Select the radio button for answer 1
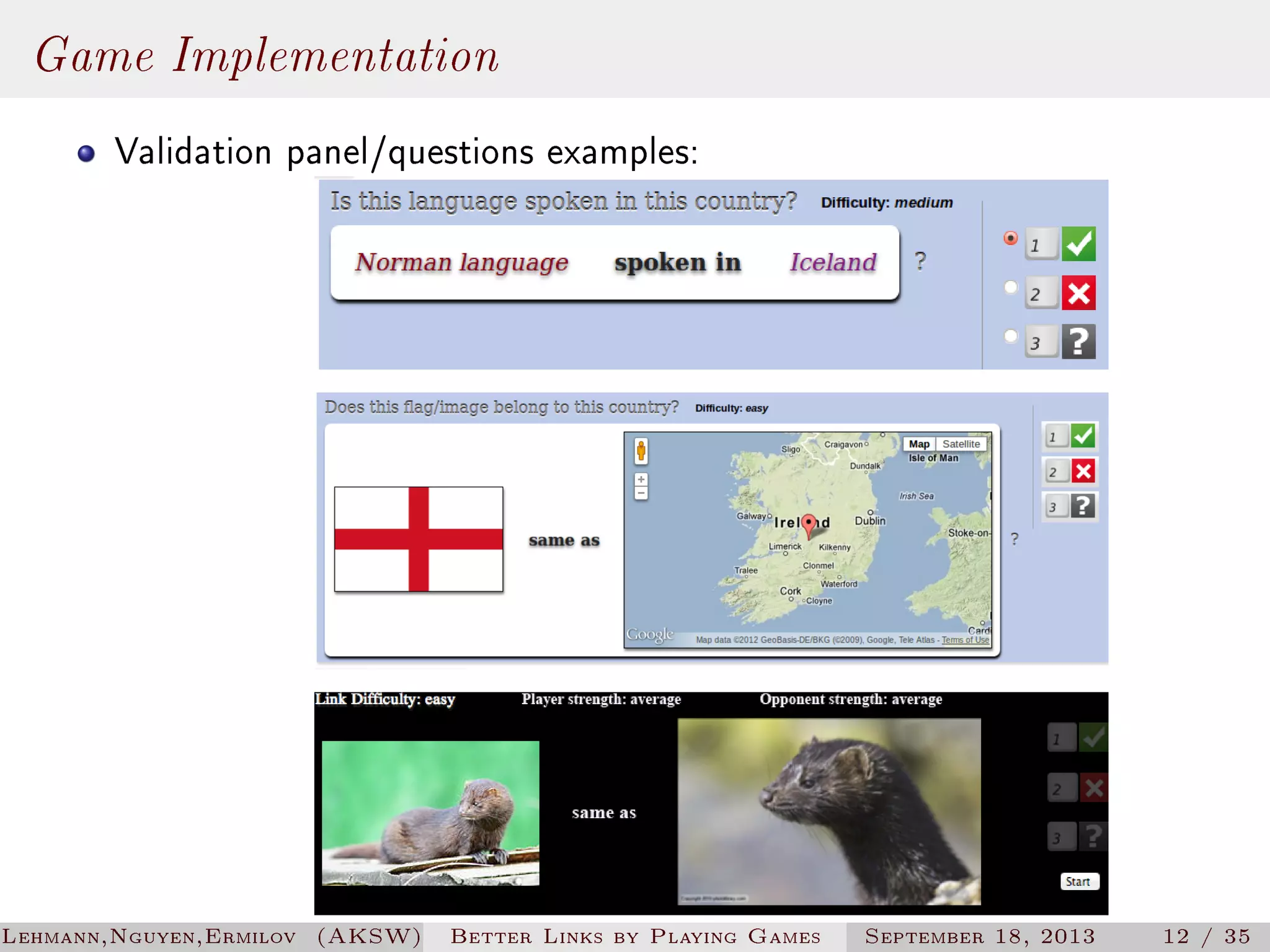This screenshot has height=952, width=1270. coord(1010,238)
